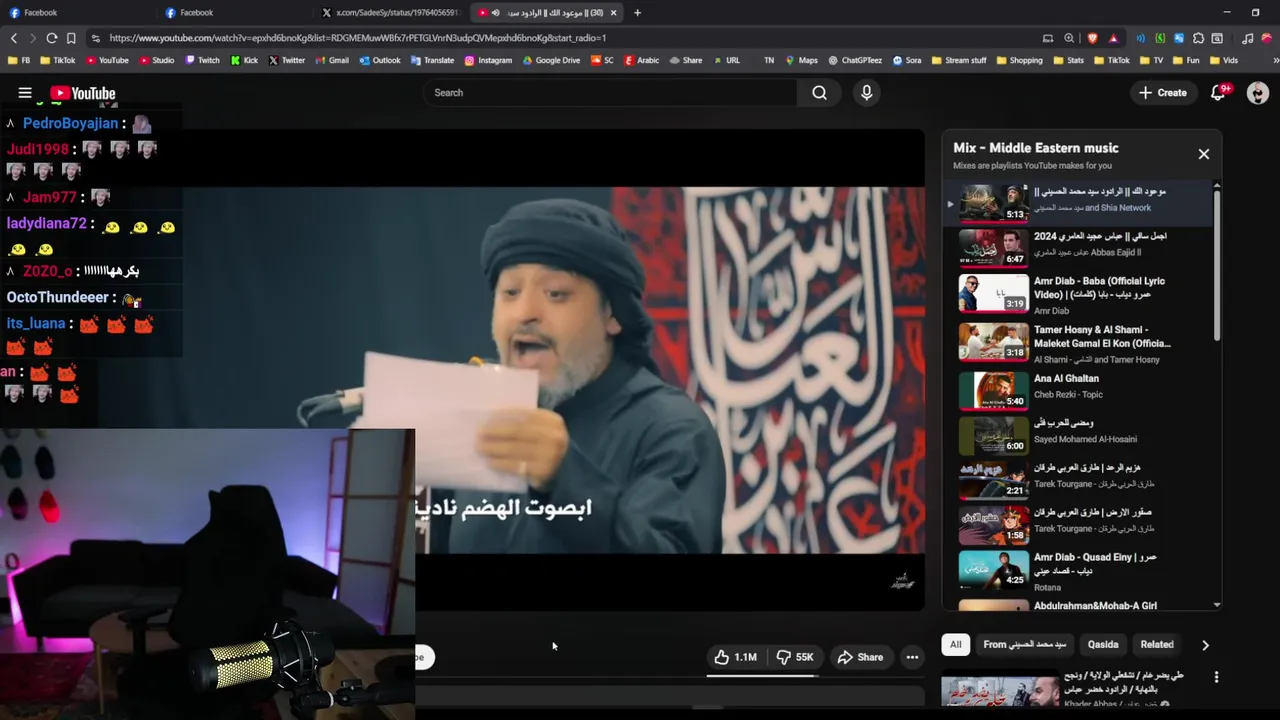The width and height of the screenshot is (1280, 720).
Task: Reload the page with the refresh icon
Action: [x=51, y=38]
